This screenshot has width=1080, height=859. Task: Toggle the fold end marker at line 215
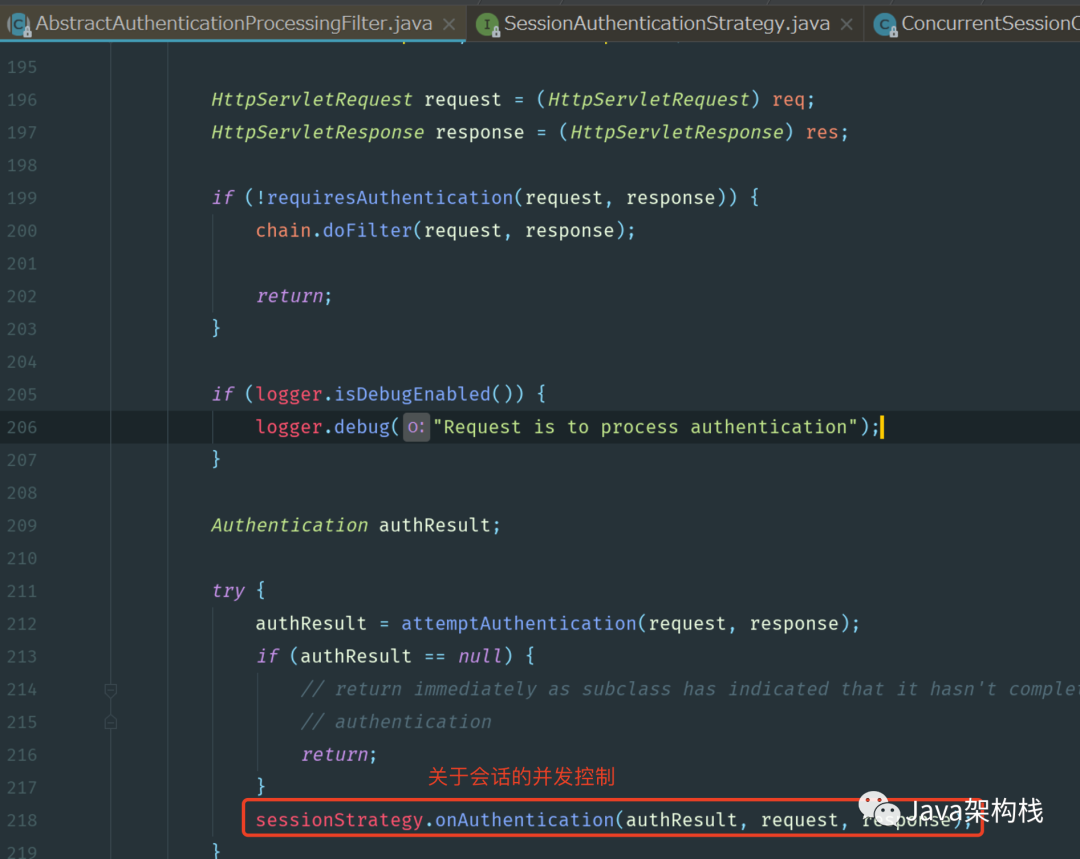coord(110,722)
